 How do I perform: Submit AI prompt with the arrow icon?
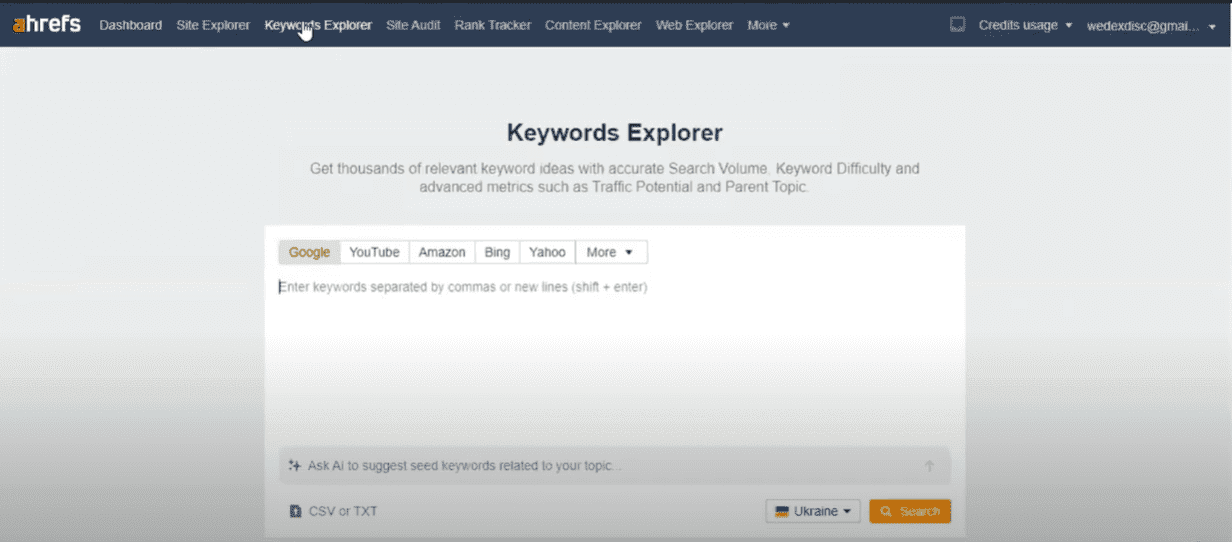coord(929,466)
